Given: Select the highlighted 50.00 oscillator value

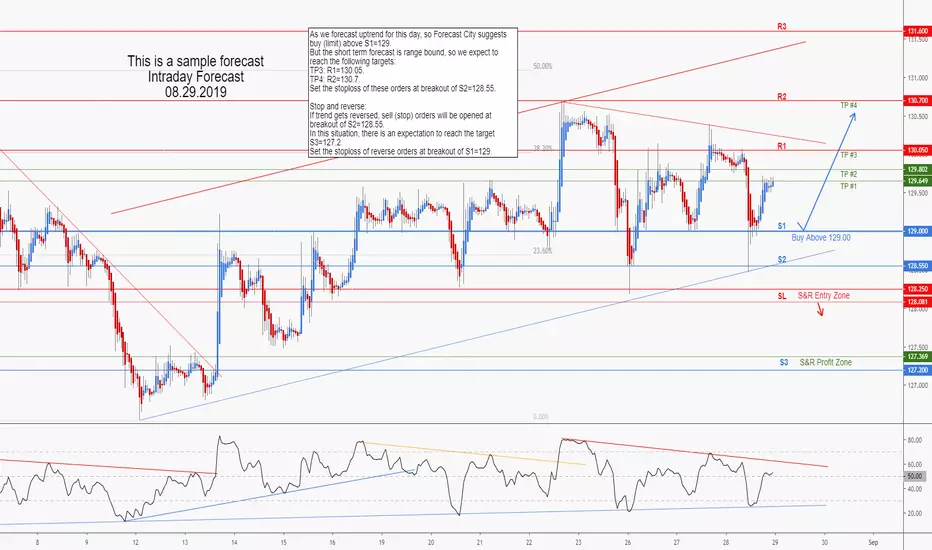Looking at the screenshot, I should [x=915, y=476].
